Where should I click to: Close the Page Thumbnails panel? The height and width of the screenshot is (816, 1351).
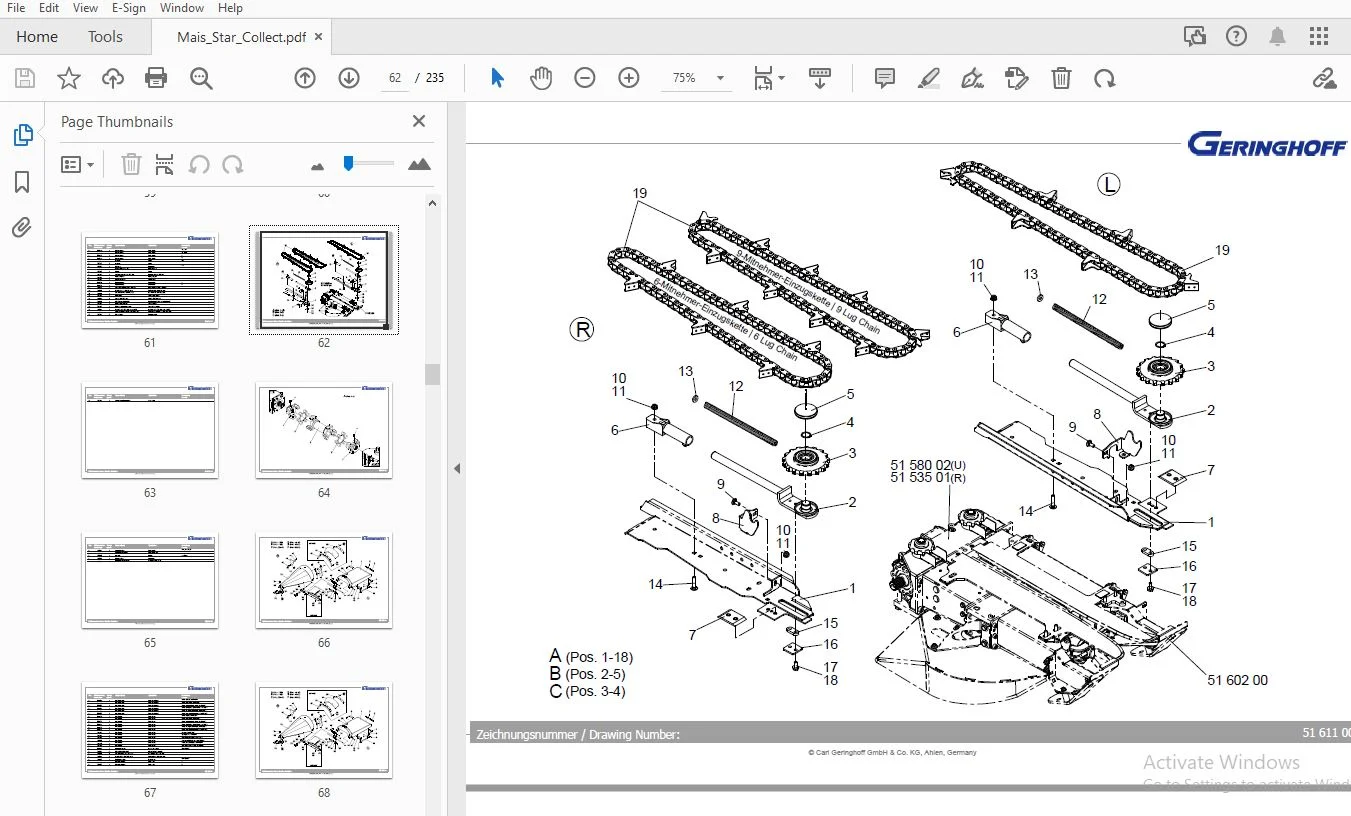click(419, 121)
